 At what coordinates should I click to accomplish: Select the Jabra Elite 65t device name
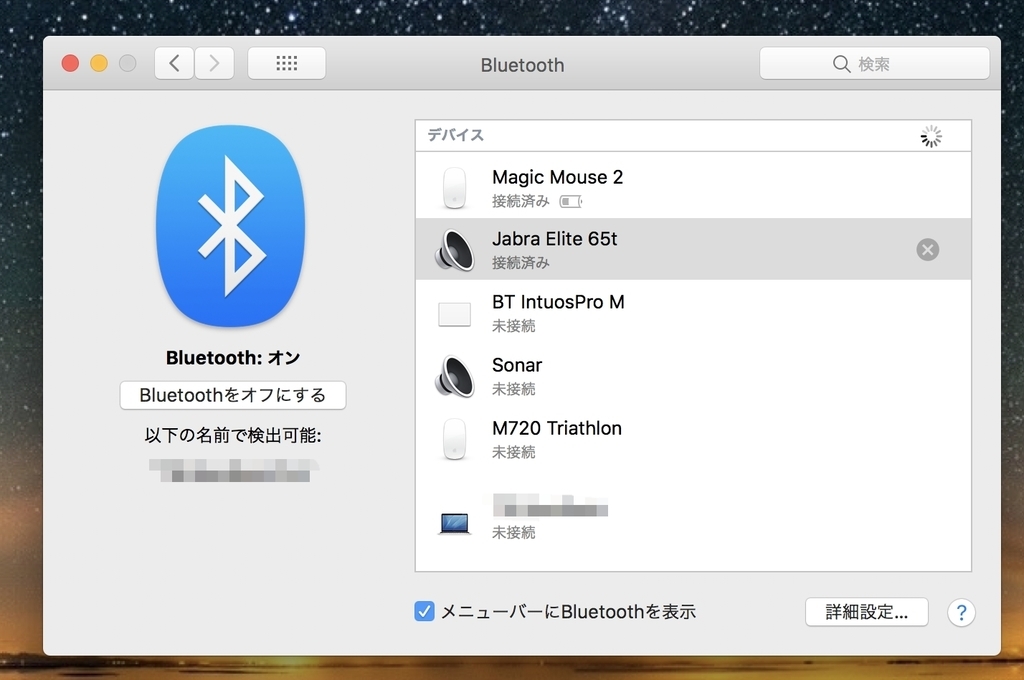pyautogui.click(x=554, y=239)
